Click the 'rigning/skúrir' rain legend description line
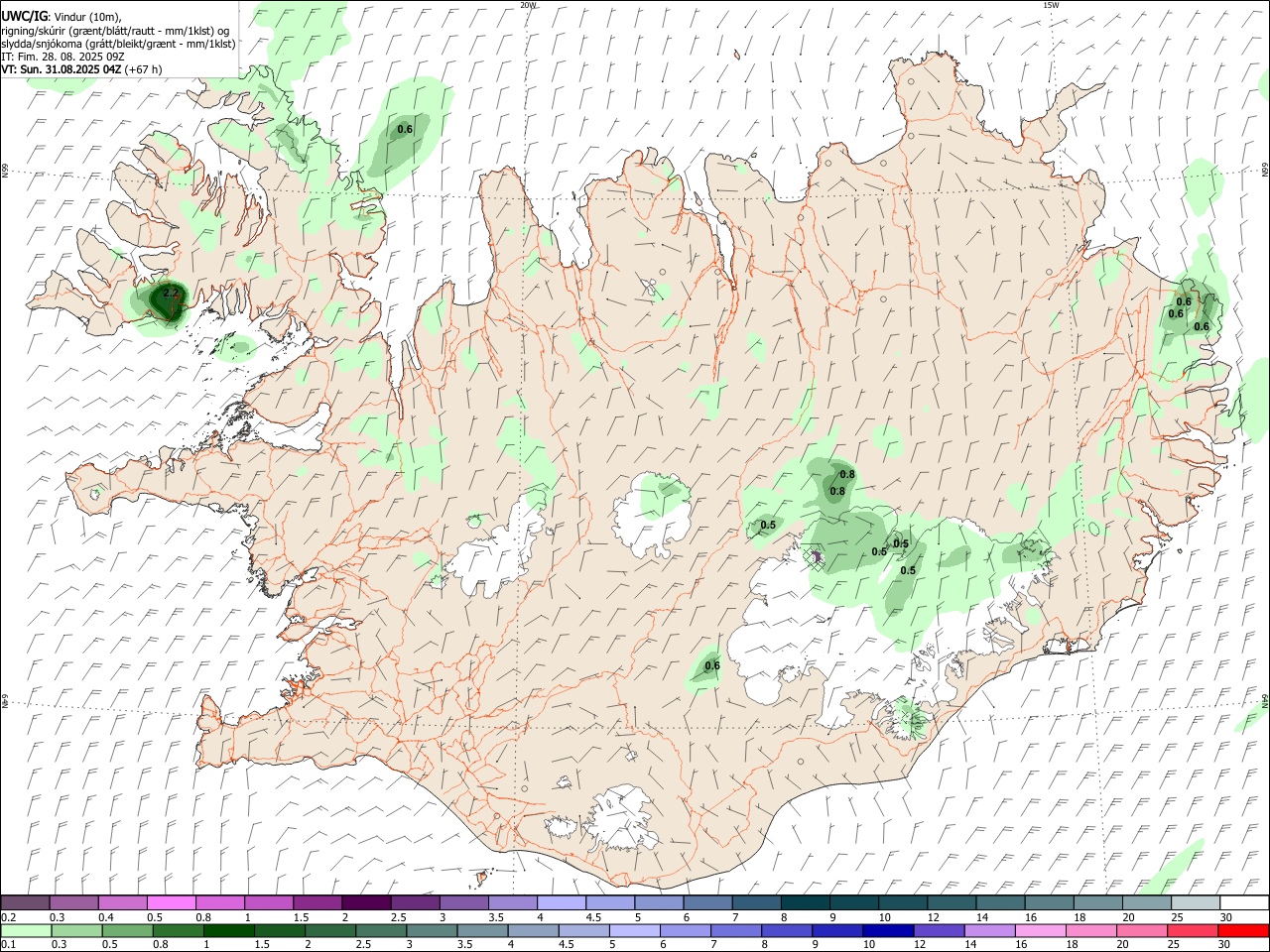This screenshot has height=952, width=1270. [114, 30]
